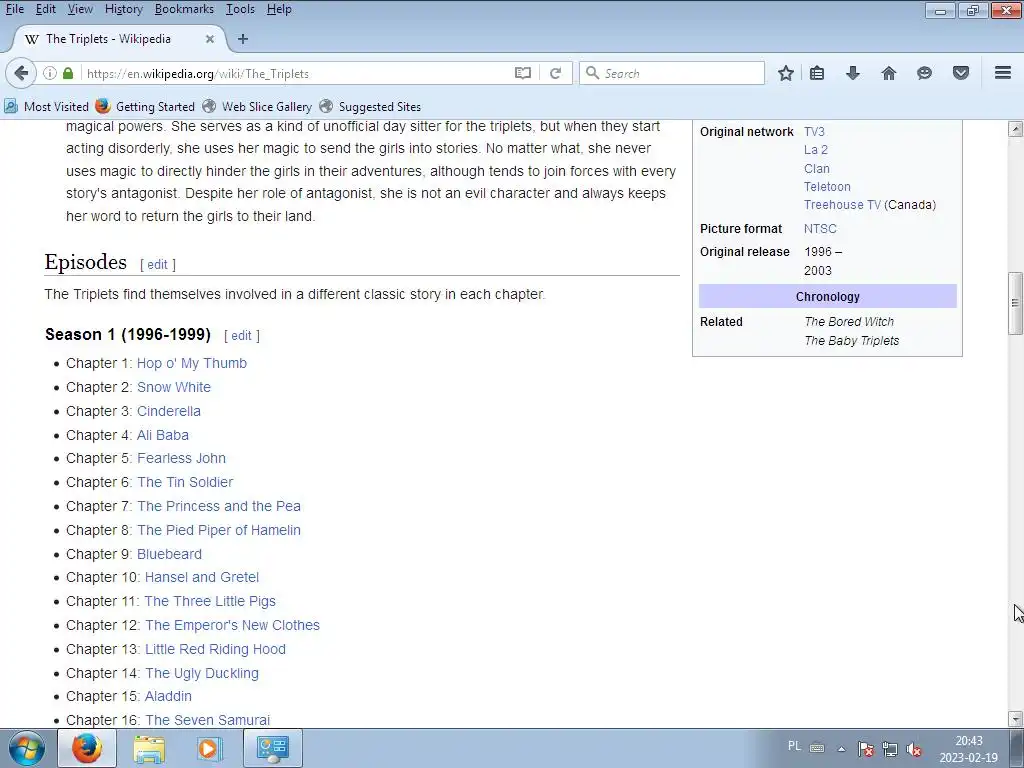1024x768 pixels.
Task: Click edit link next to Episodes heading
Action: point(157,264)
